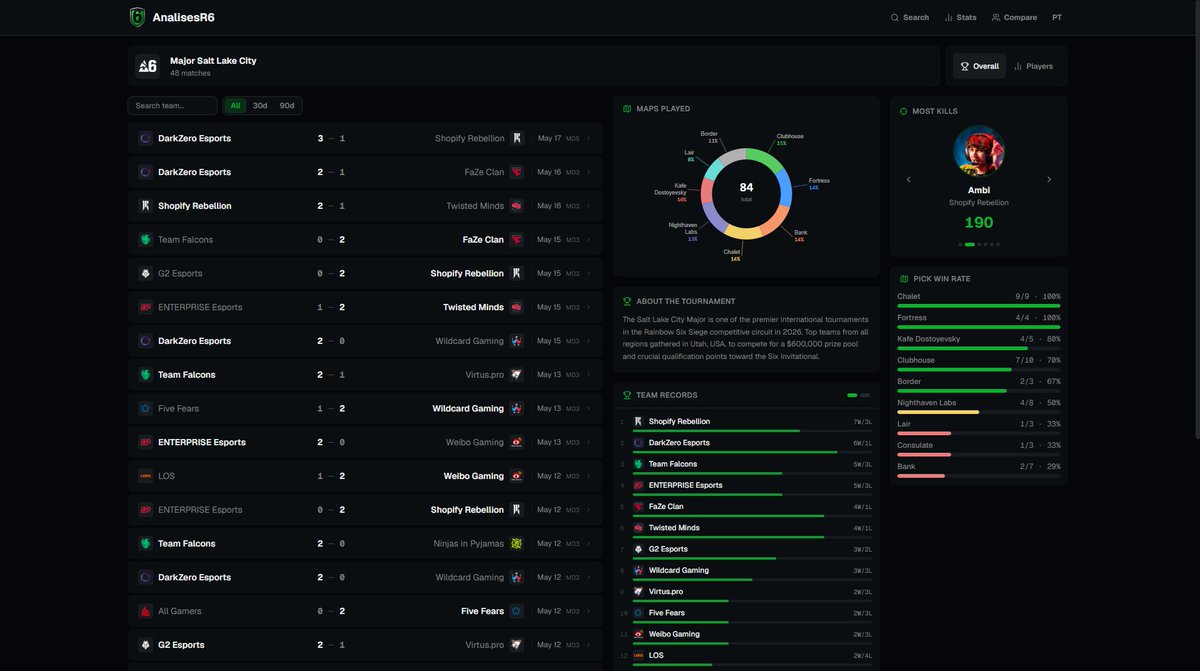The height and width of the screenshot is (671, 1200).
Task: Expand G2 Esports vs Shopify Rebellion chevron
Action: click(589, 274)
